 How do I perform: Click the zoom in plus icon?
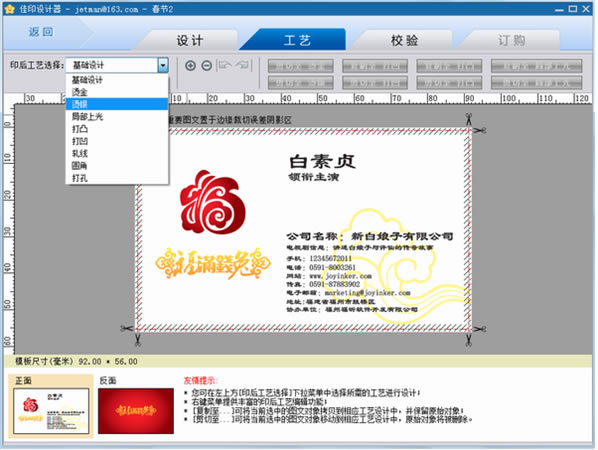click(x=190, y=66)
